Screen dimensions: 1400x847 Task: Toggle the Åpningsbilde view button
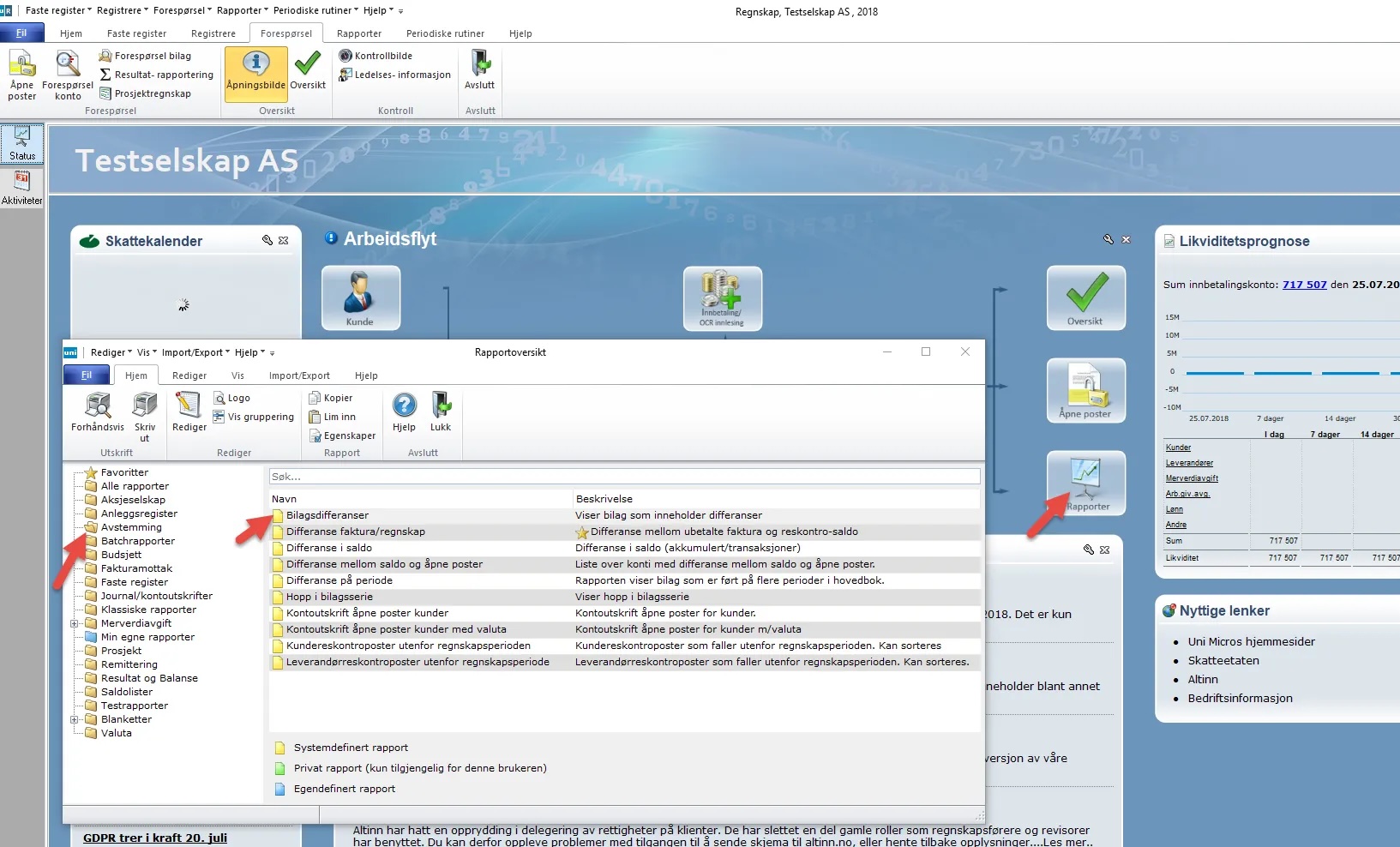tap(255, 70)
